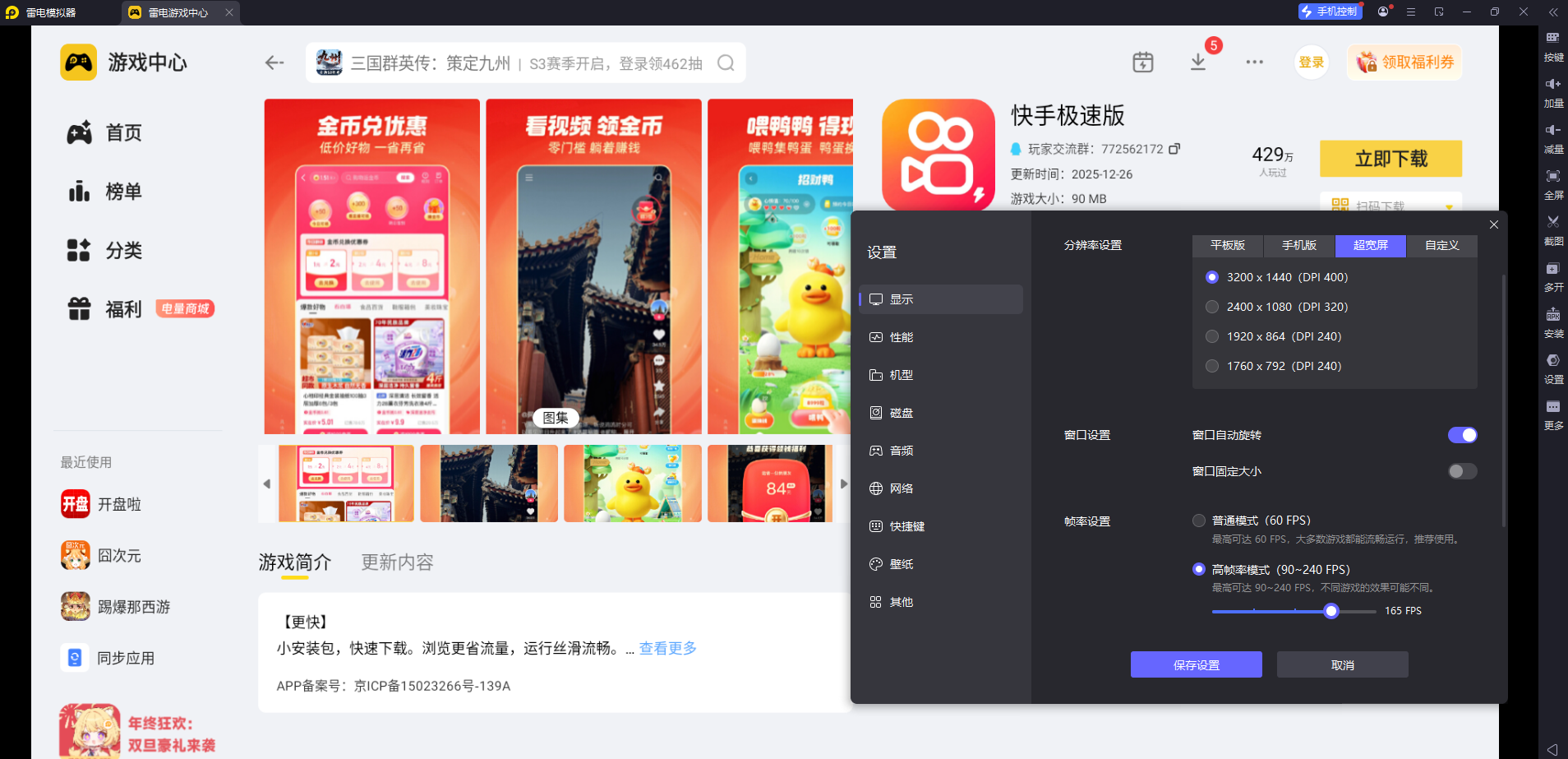Screen dimensions: 1568x759
Task: Click the 快手极速版 app icon
Action: point(938,155)
